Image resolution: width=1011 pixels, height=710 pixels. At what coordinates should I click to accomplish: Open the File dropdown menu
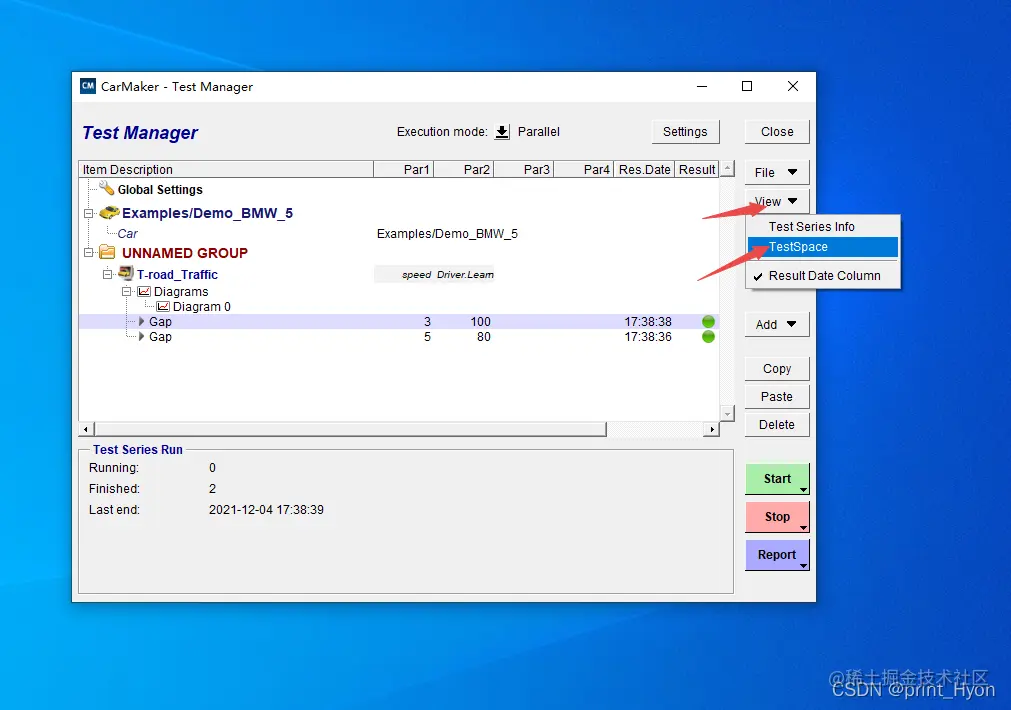[776, 172]
